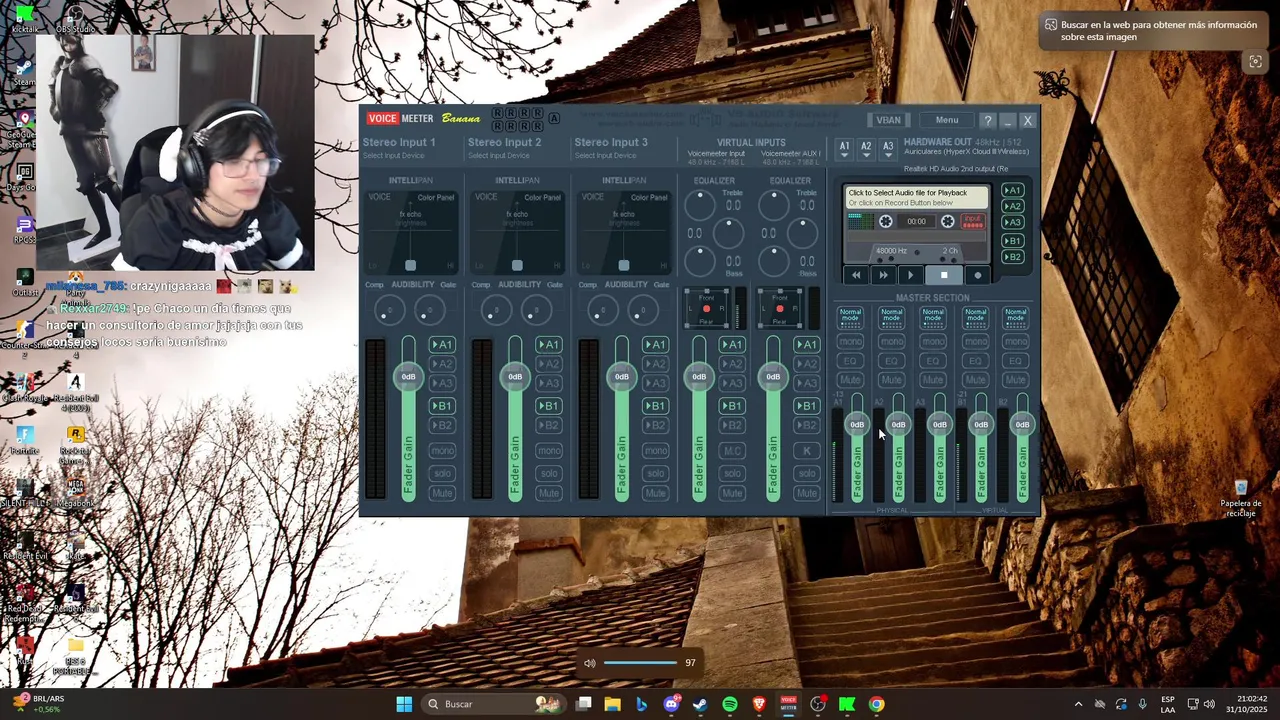
Task: Click the visual search icon top right
Action: point(1255,62)
